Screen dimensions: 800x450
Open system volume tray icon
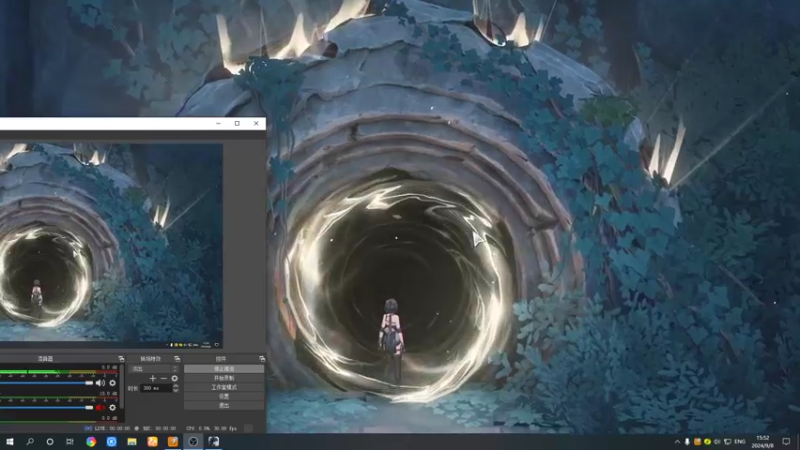click(717, 441)
